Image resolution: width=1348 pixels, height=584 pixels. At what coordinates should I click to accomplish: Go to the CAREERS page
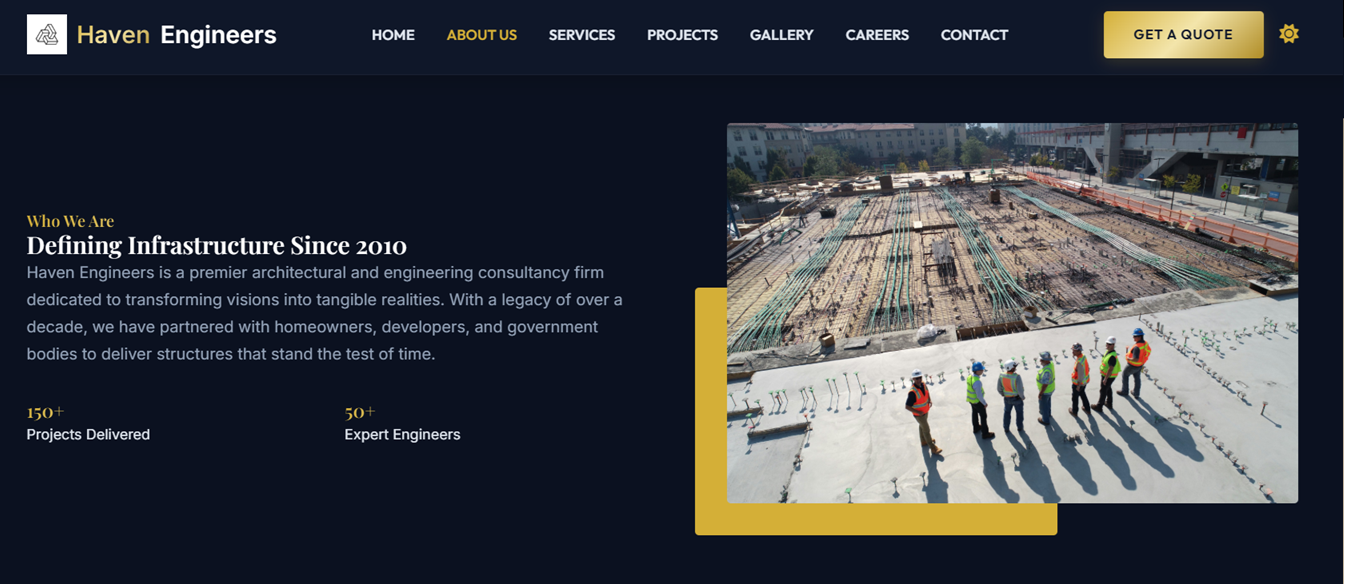[x=877, y=35]
